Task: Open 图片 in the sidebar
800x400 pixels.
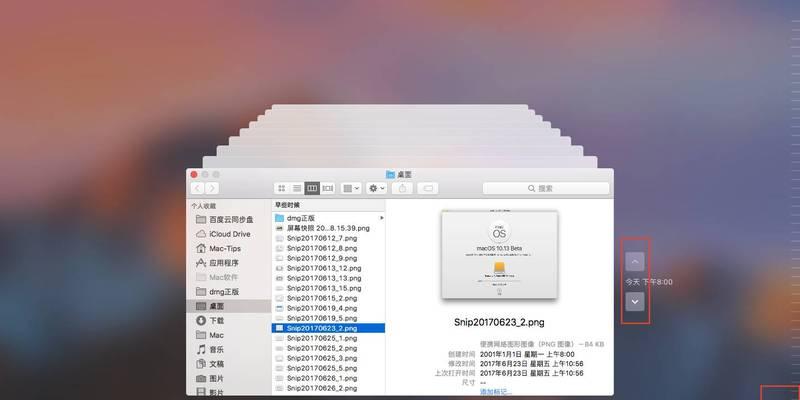Action: [x=229, y=379]
